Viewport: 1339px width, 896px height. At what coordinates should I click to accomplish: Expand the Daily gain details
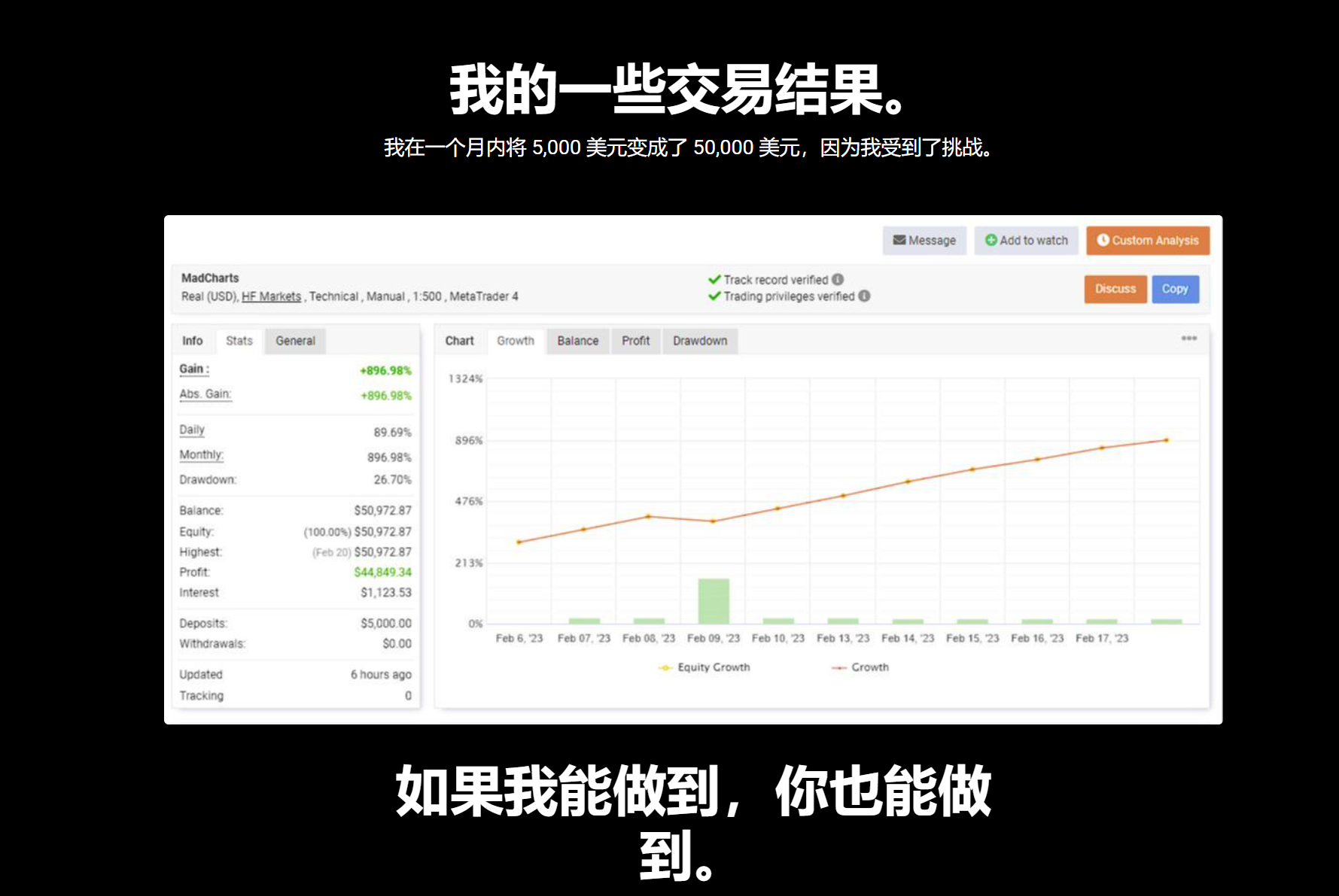click(x=191, y=429)
